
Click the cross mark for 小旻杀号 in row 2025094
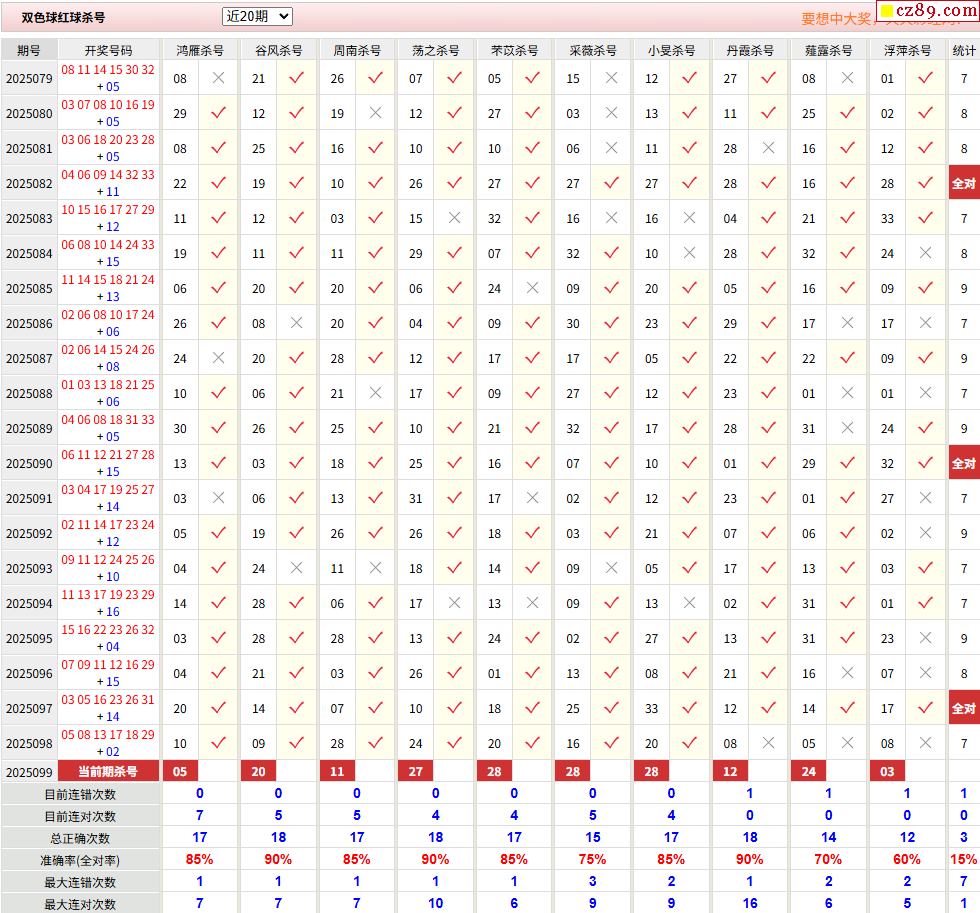[689, 603]
